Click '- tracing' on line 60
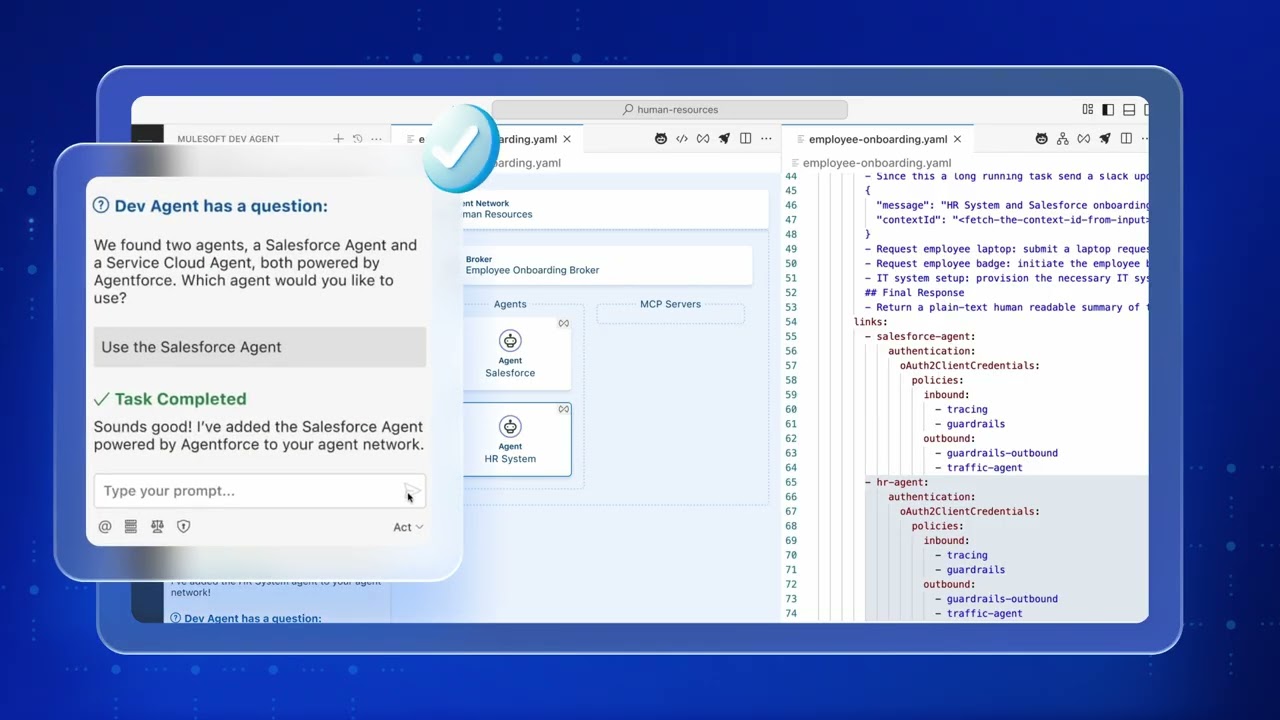1280x720 pixels. [961, 409]
